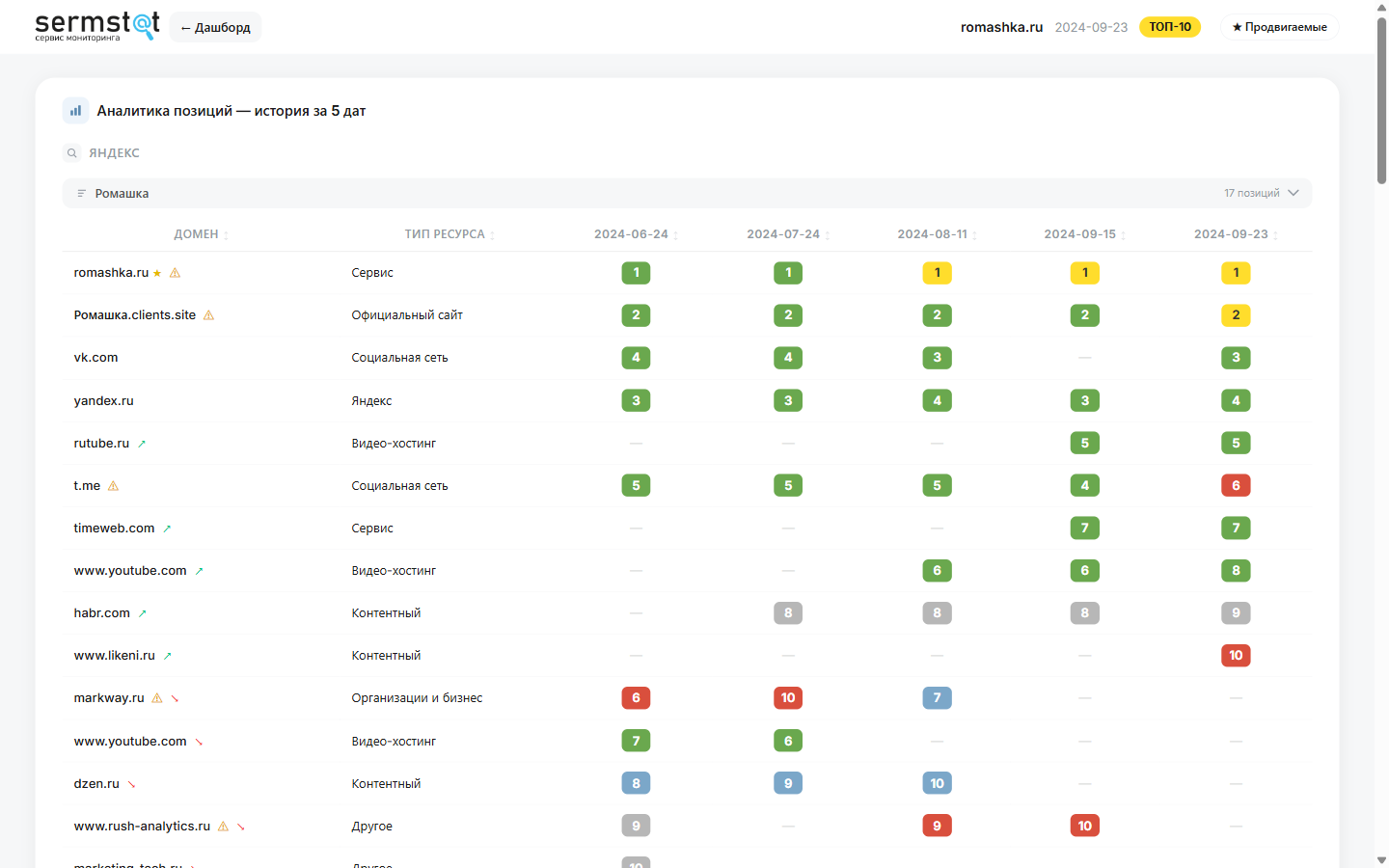Click the sermstat logo
Image resolution: width=1389 pixels, height=868 pixels.
tap(96, 26)
